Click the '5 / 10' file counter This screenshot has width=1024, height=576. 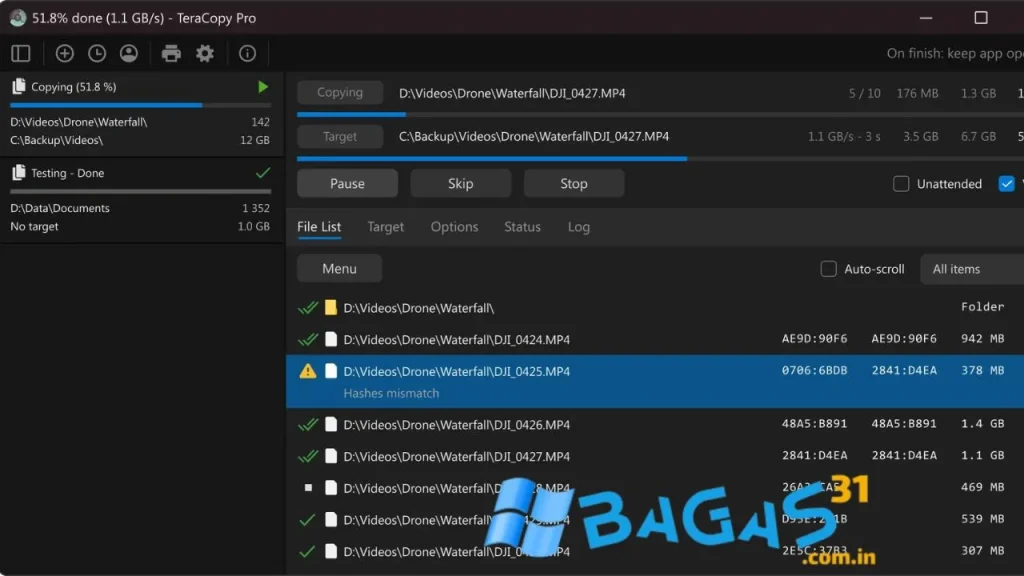click(864, 93)
